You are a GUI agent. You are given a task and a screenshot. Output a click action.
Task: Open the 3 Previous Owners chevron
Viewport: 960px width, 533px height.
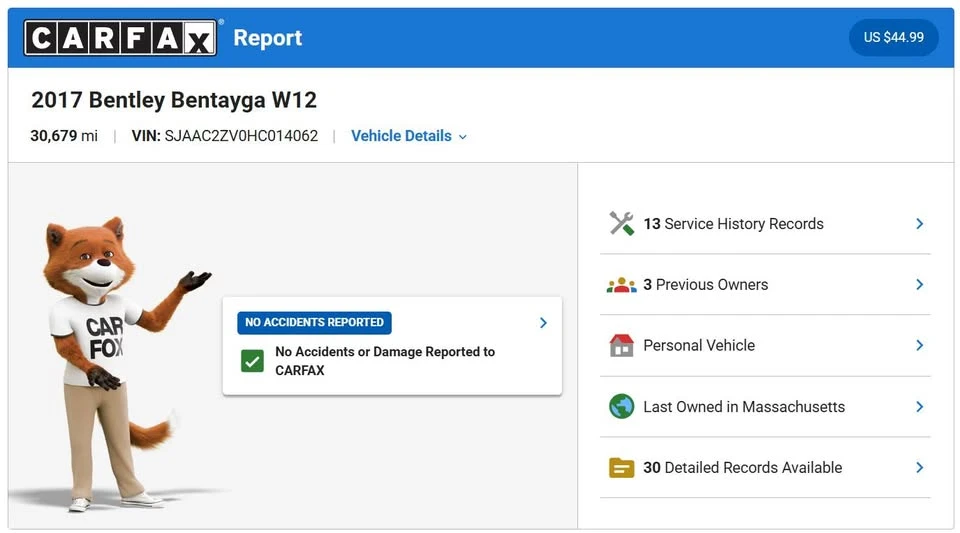point(919,285)
